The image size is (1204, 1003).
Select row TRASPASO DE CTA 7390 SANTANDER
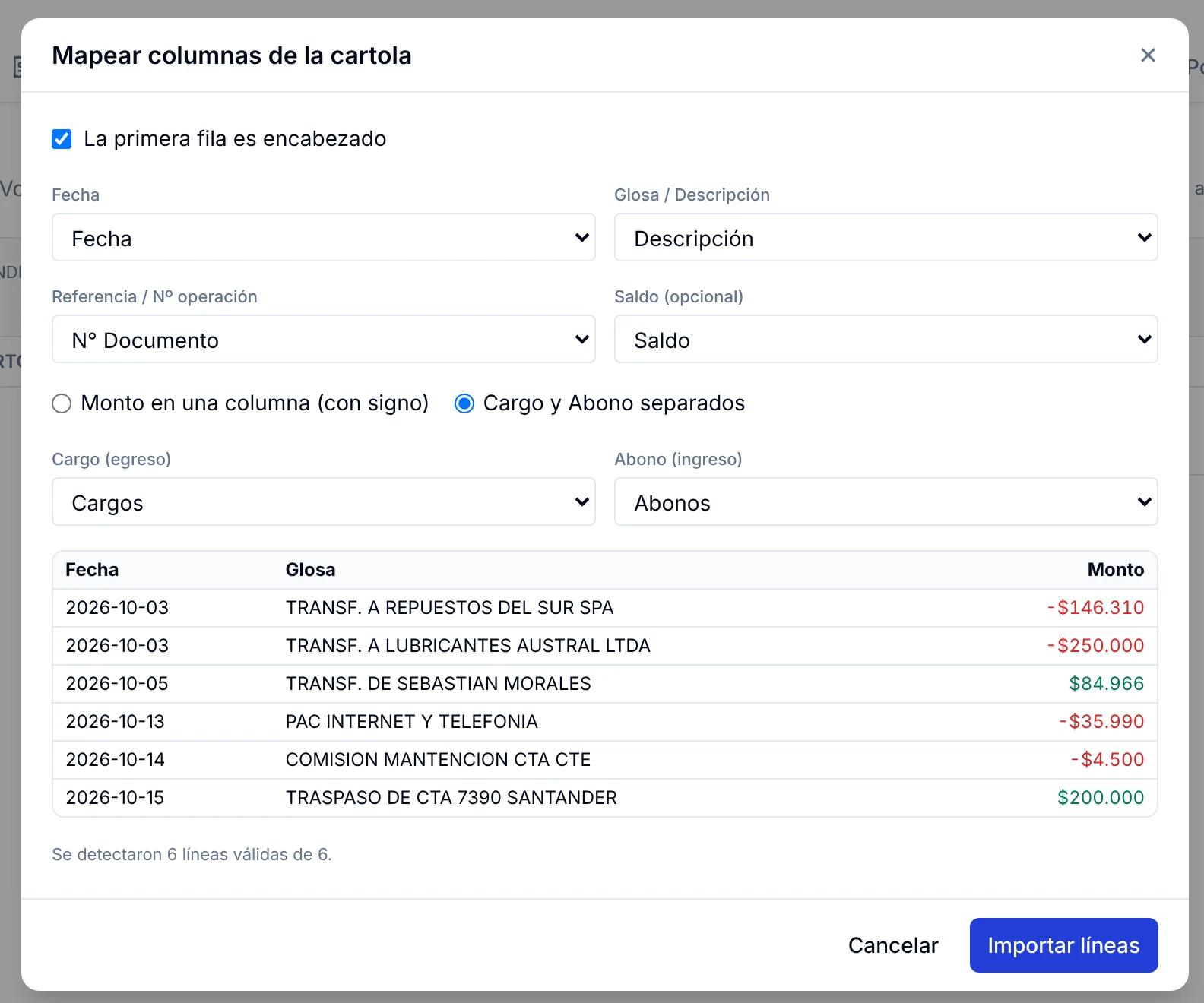pos(605,798)
